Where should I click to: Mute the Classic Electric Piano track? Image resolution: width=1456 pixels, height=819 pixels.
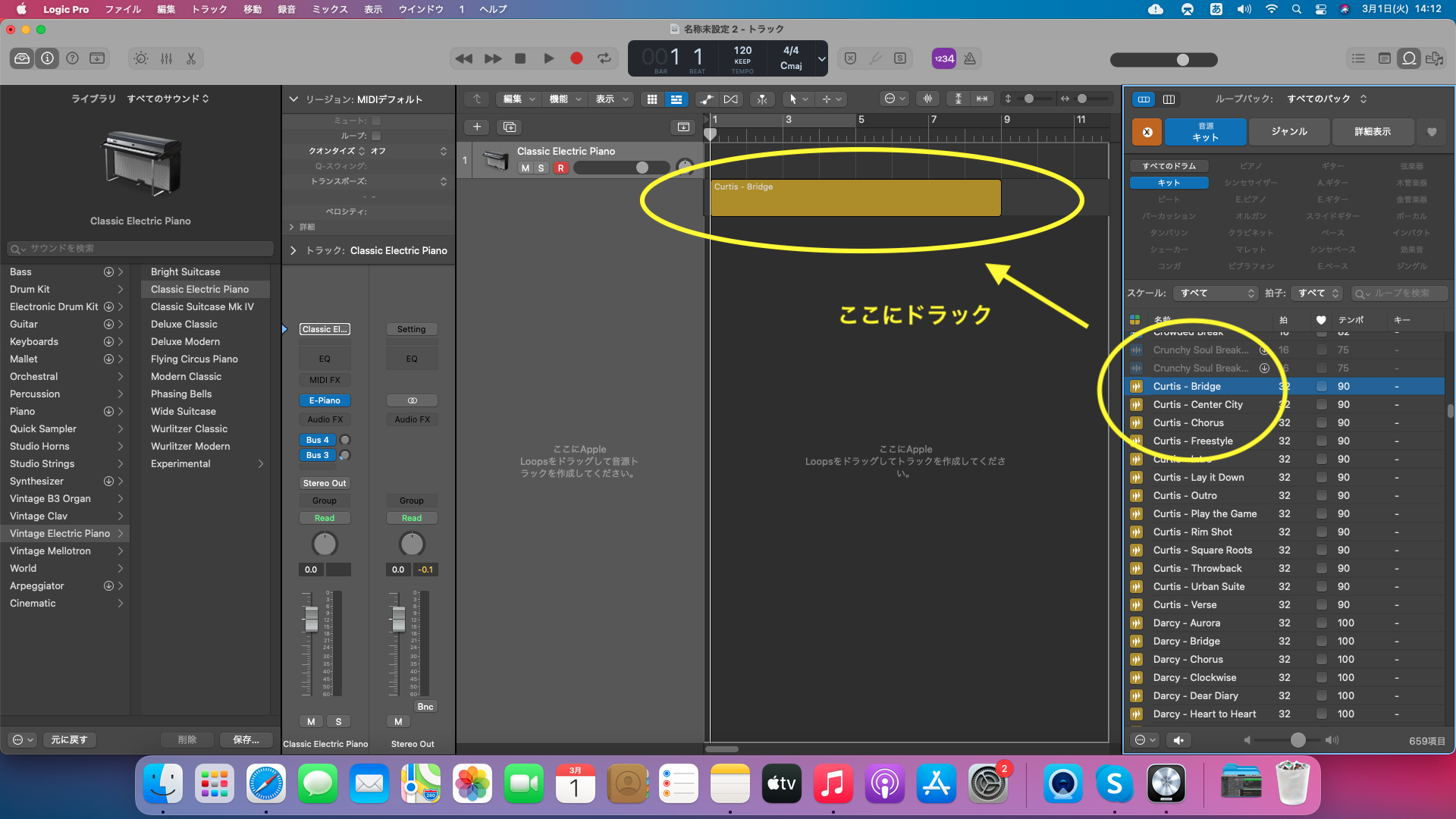click(525, 168)
